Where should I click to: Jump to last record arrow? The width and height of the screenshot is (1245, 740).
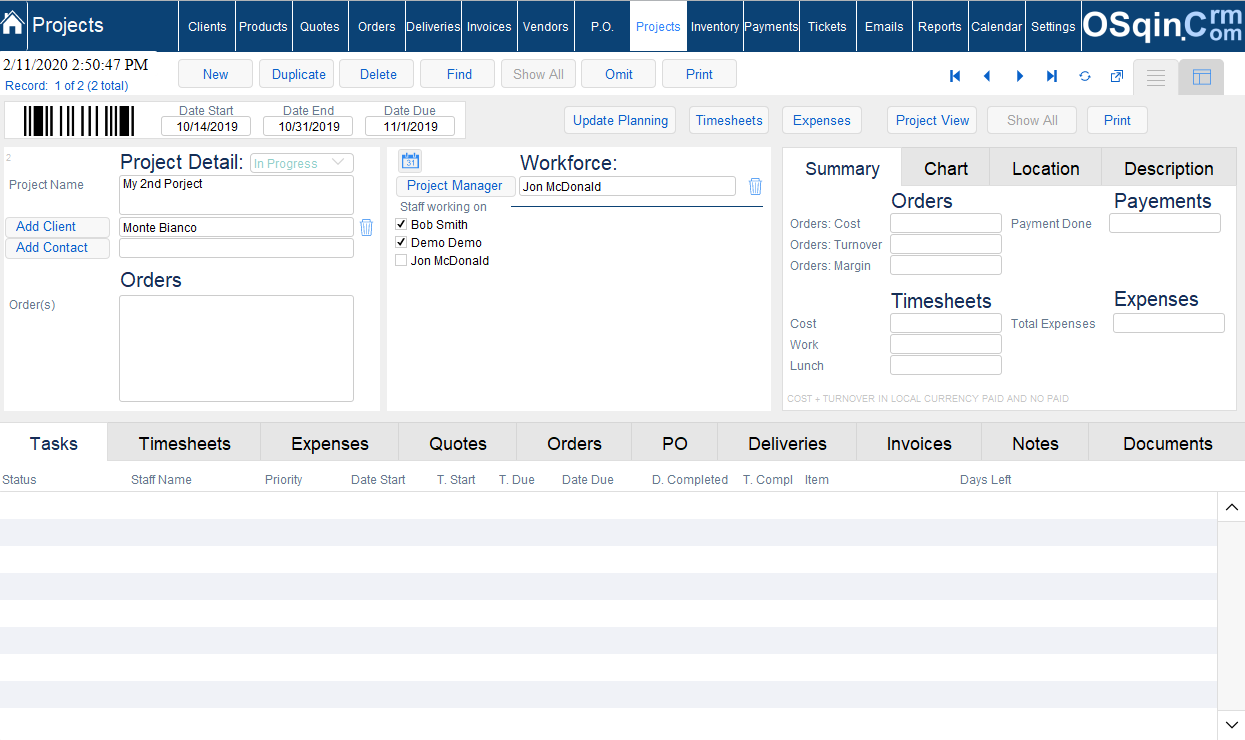pyautogui.click(x=1052, y=76)
